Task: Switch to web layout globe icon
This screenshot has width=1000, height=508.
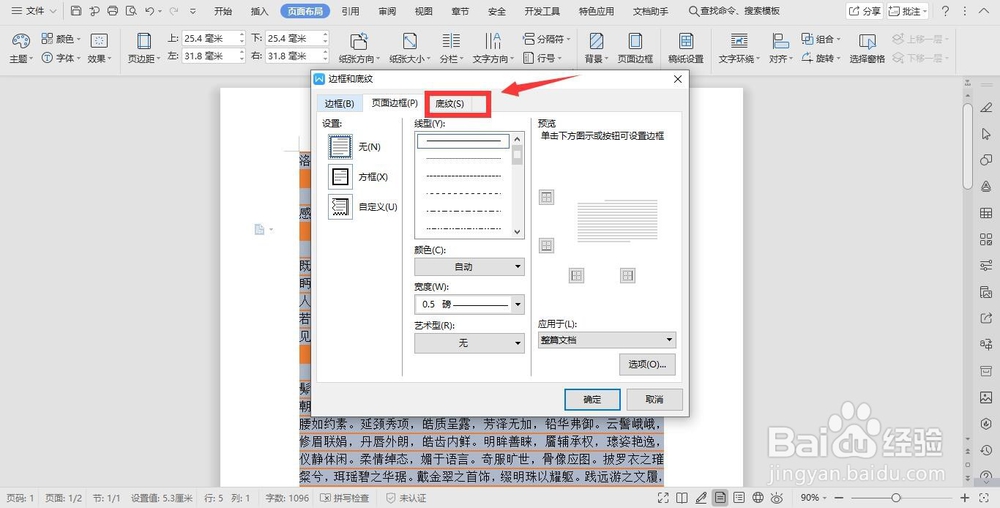Action: tap(758, 498)
